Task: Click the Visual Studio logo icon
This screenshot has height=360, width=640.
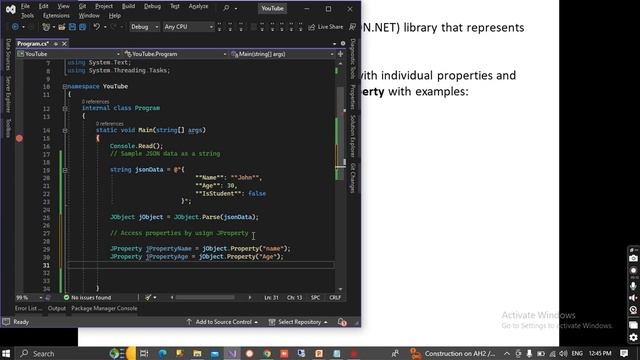Action: coord(11,9)
